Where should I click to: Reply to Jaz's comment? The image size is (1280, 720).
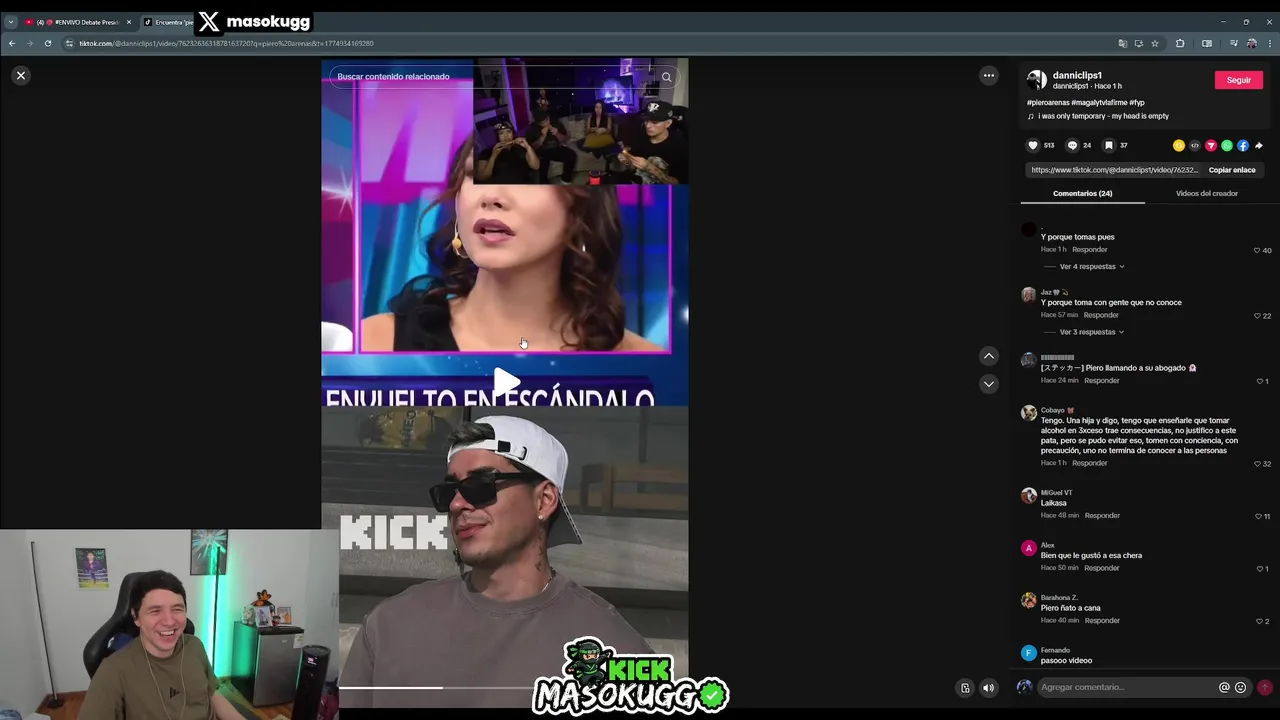pyautogui.click(x=1101, y=315)
